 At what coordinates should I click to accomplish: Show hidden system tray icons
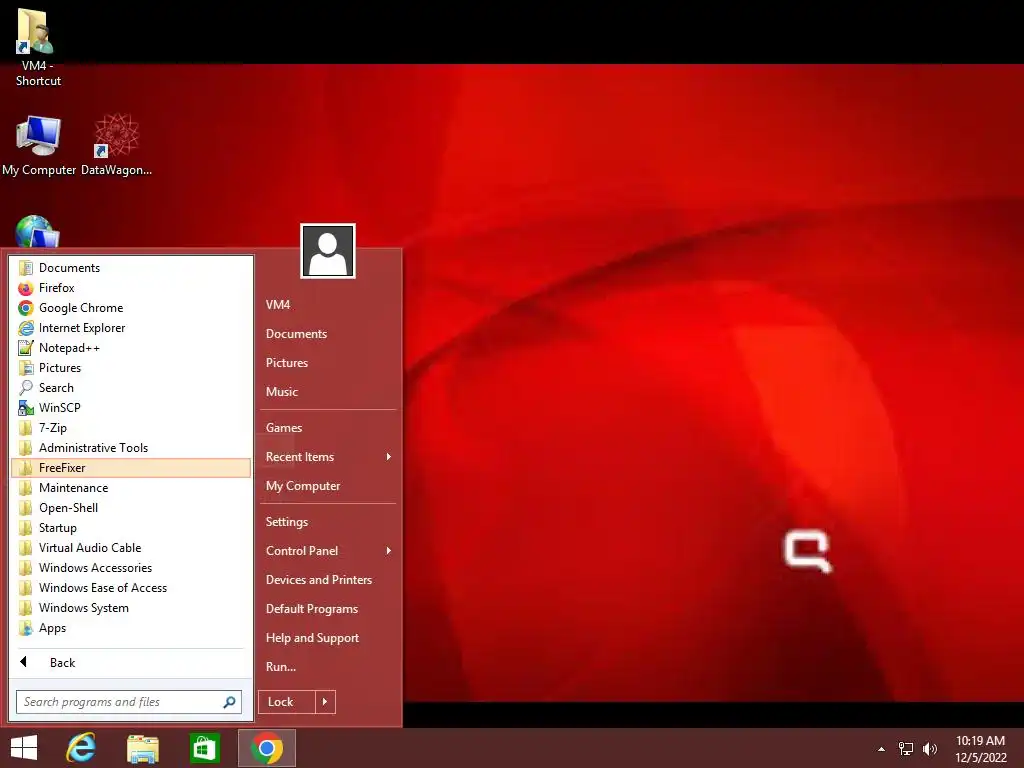[x=882, y=749]
